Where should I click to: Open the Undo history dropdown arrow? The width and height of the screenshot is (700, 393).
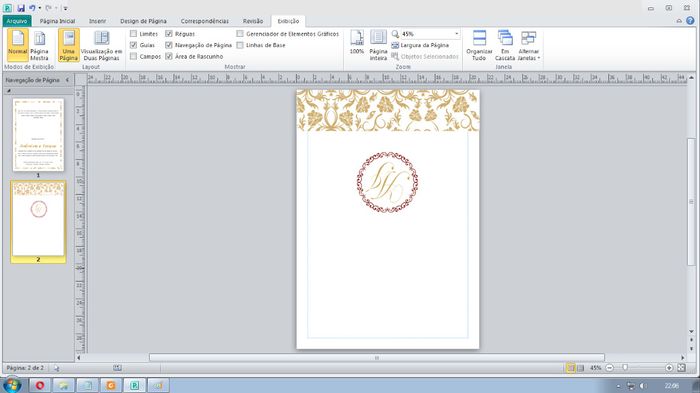pos(40,8)
